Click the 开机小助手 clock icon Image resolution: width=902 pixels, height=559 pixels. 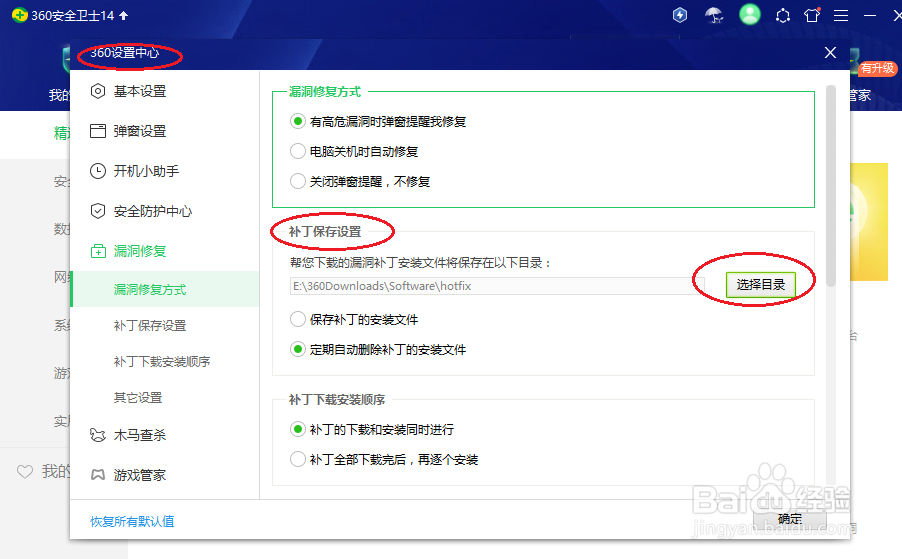[x=98, y=171]
